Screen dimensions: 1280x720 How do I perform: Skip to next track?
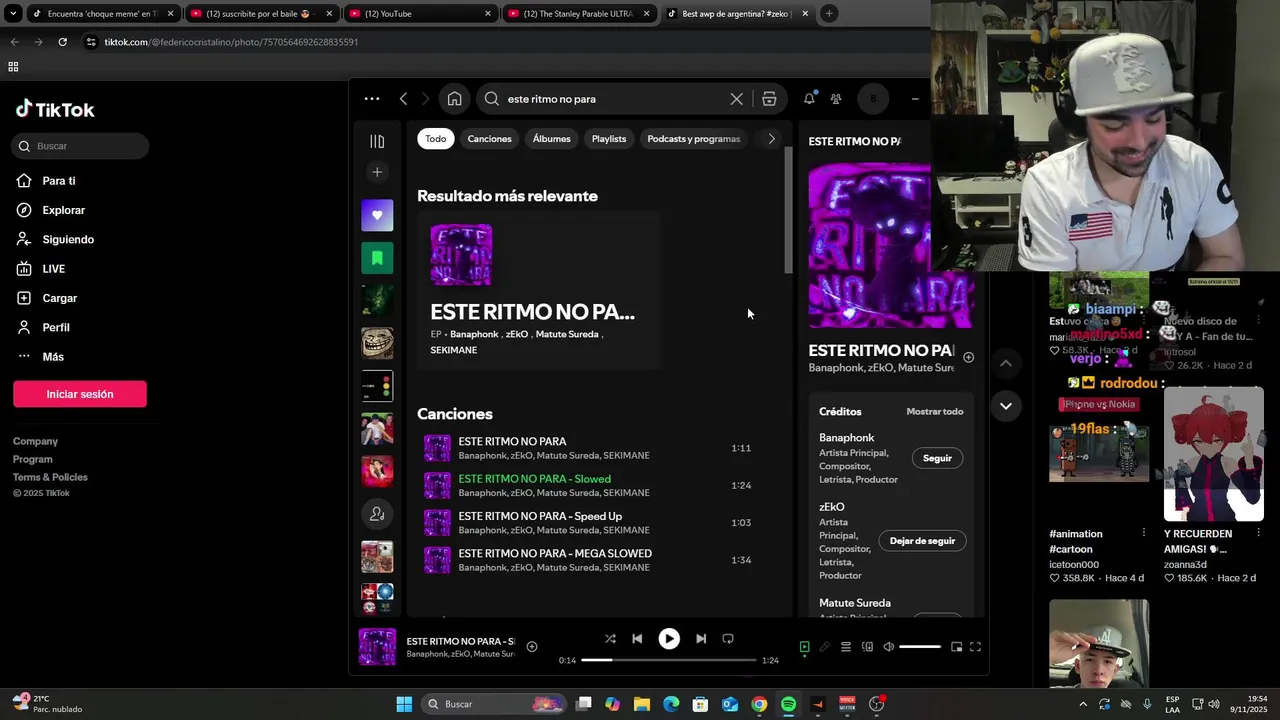point(701,639)
